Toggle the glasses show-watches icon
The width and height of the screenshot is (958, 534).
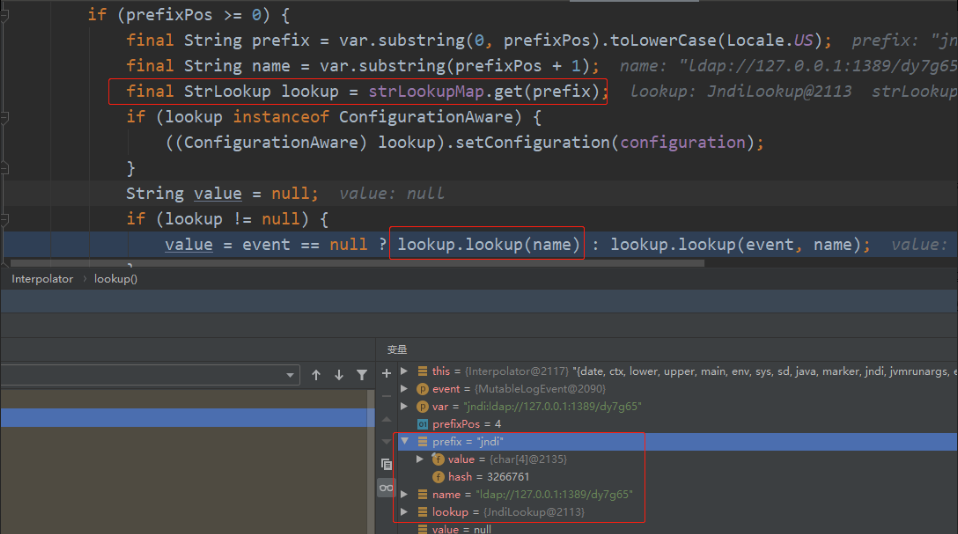pyautogui.click(x=386, y=488)
